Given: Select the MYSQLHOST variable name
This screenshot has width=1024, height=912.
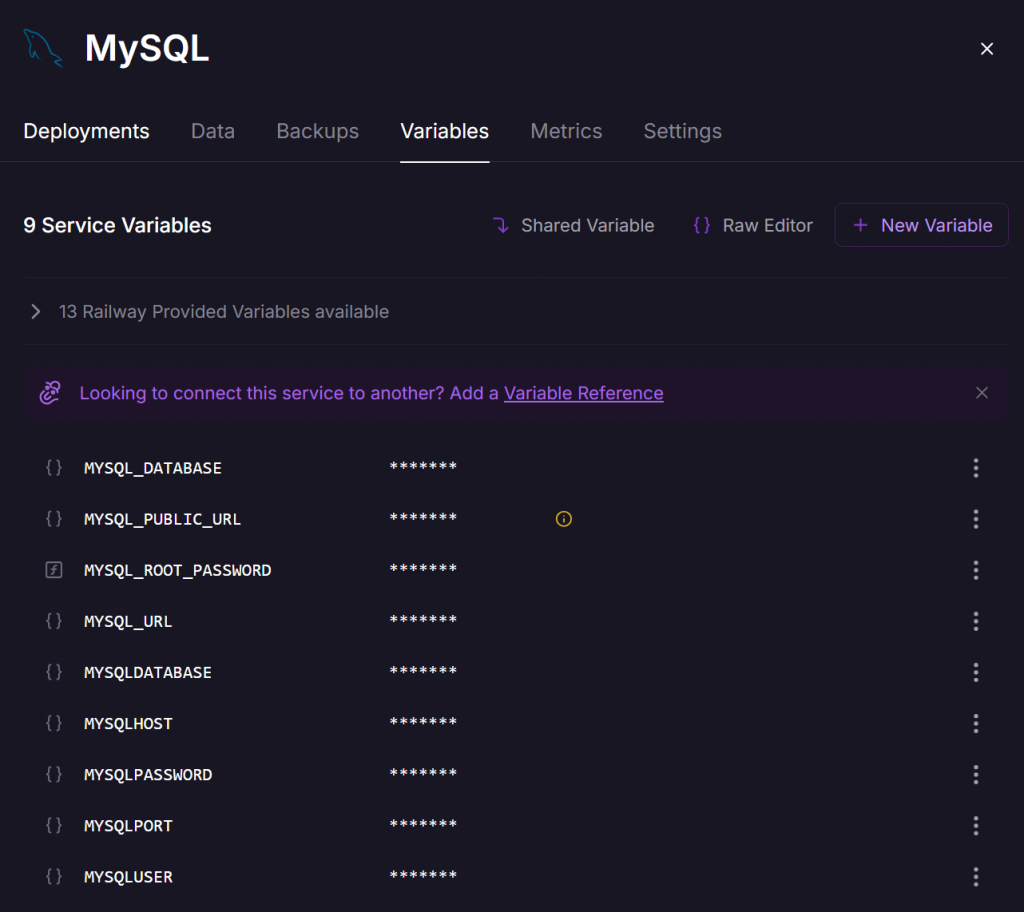Looking at the screenshot, I should coord(128,724).
